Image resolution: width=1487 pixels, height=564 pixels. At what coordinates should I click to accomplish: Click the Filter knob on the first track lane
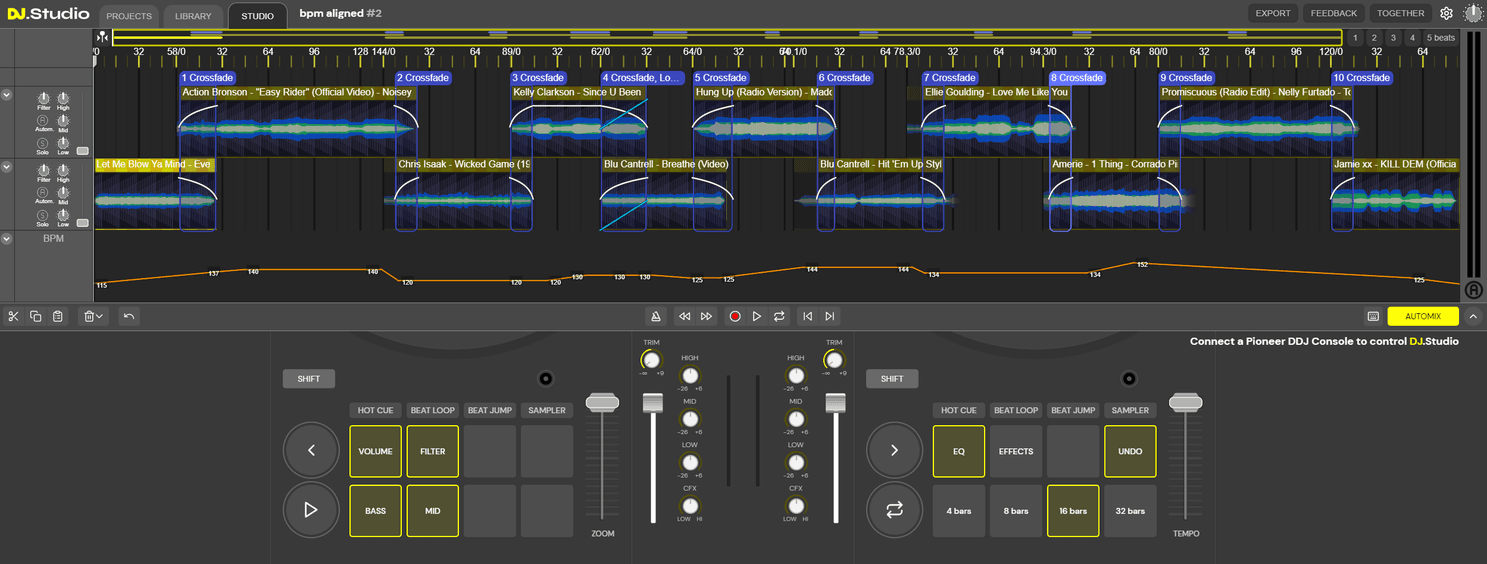(43, 100)
